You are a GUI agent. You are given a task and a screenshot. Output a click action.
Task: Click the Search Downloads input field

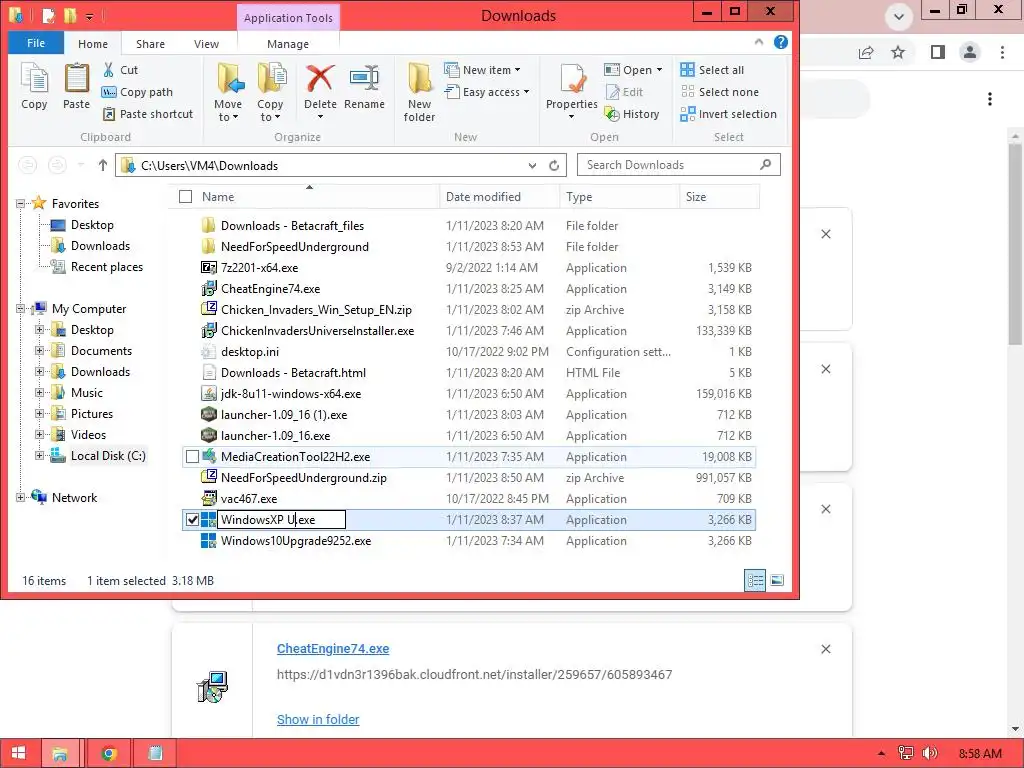678,165
